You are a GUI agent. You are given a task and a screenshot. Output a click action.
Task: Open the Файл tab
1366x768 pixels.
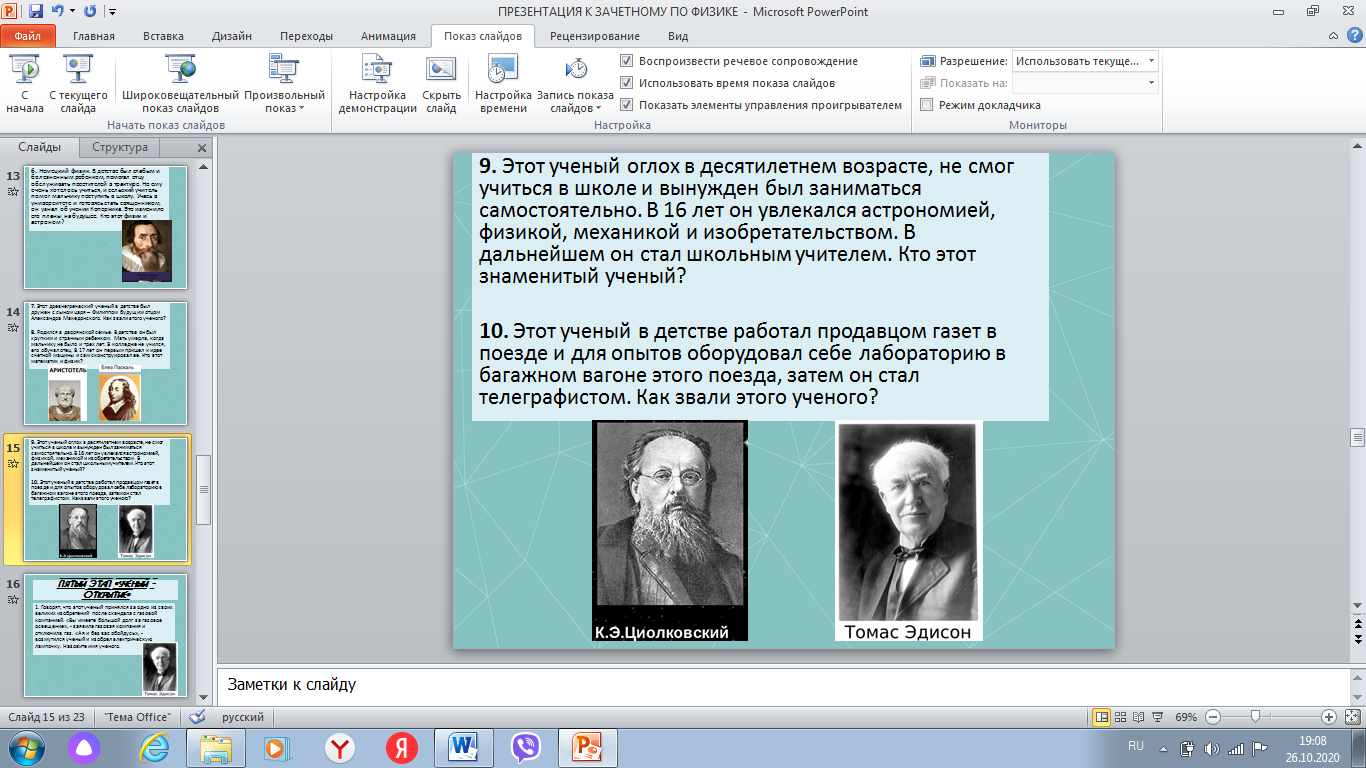click(28, 36)
